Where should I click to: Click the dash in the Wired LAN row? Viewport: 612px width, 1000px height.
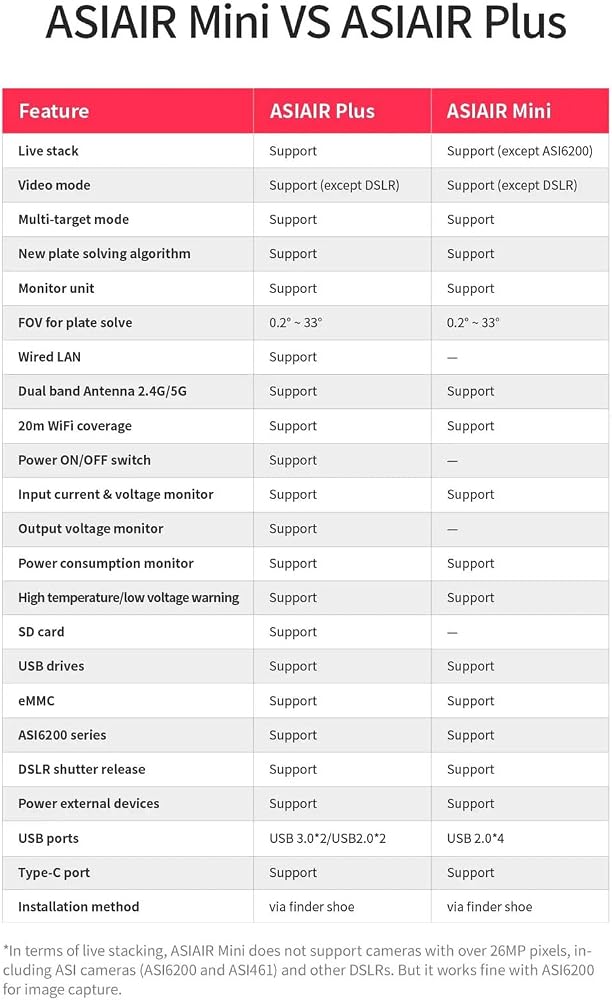coord(452,358)
